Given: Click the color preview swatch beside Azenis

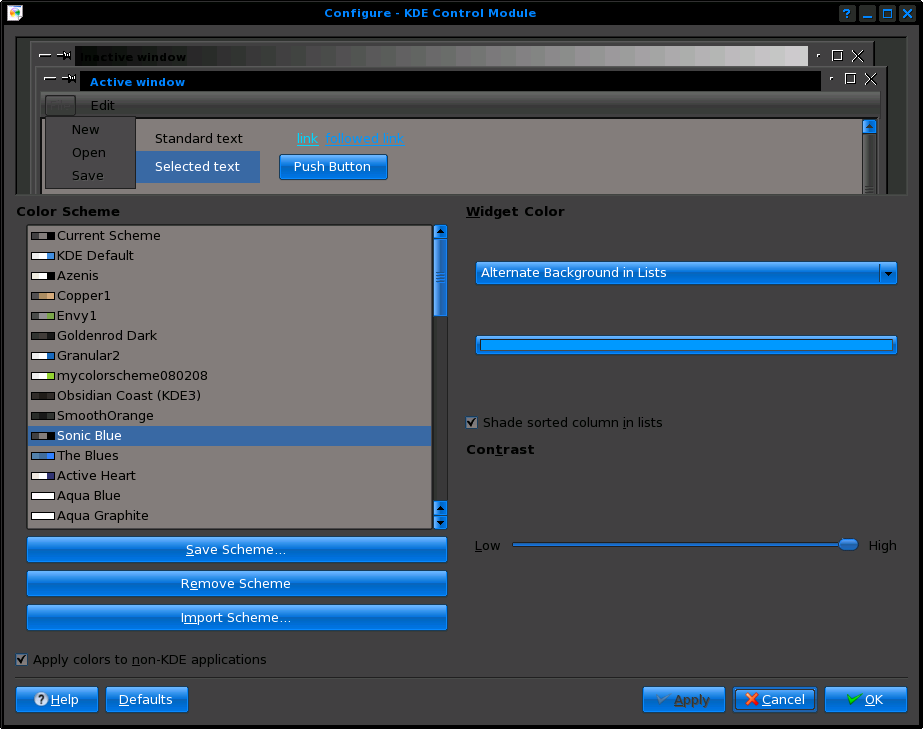Looking at the screenshot, I should [43, 276].
